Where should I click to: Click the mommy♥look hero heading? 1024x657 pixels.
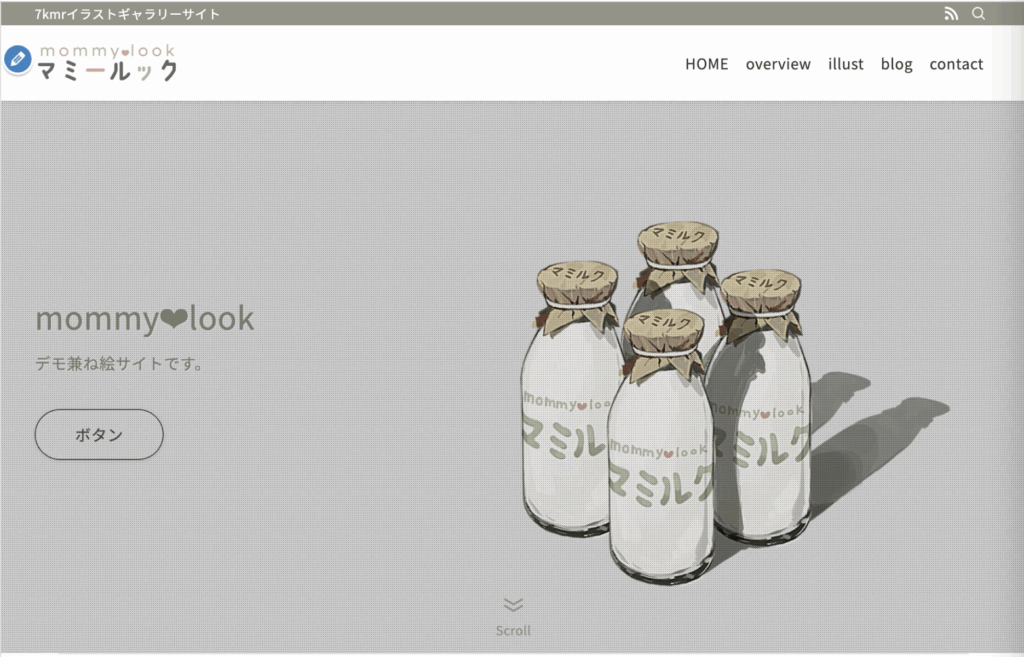(144, 319)
